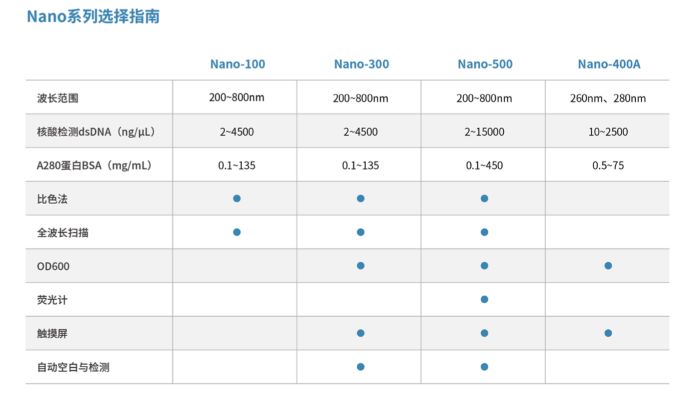The height and width of the screenshot is (399, 700).
Task: Select the A280蛋白BSA row label
Action: point(95,166)
